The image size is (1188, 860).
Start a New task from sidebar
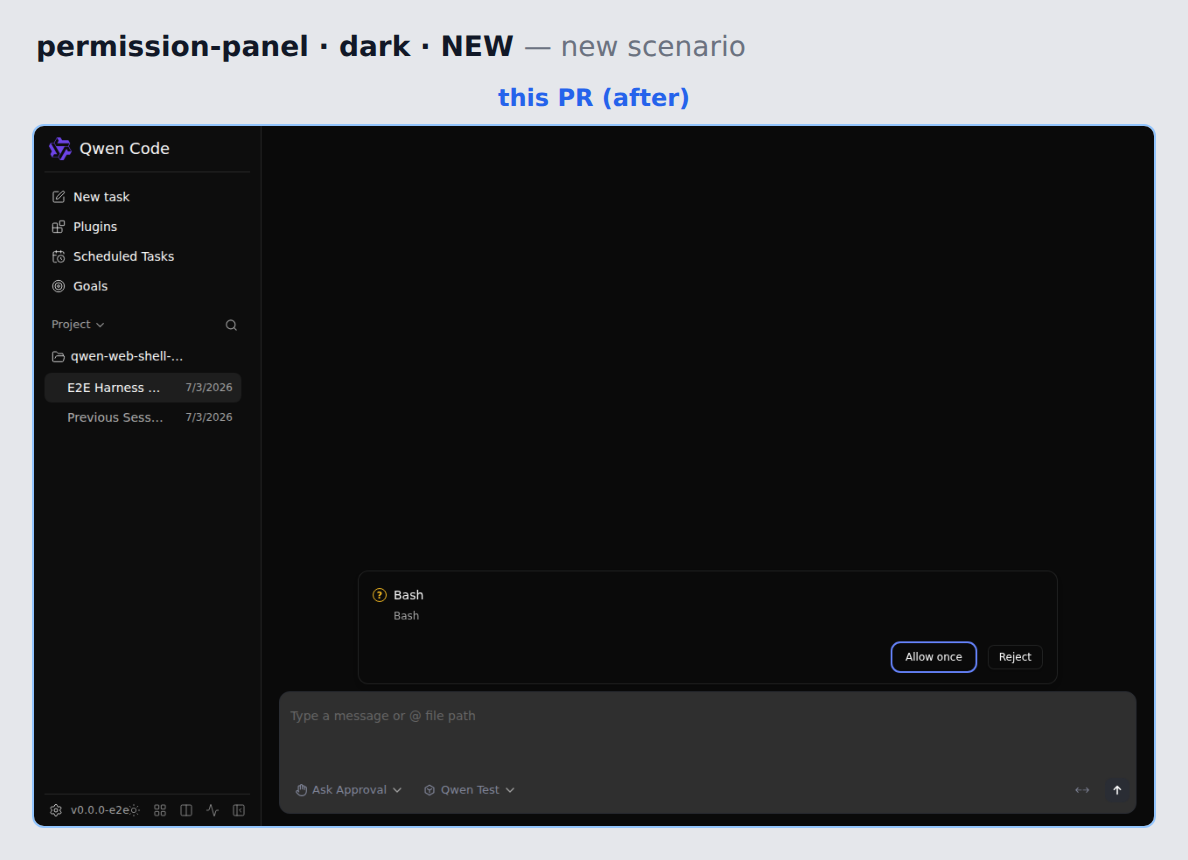click(x=90, y=197)
